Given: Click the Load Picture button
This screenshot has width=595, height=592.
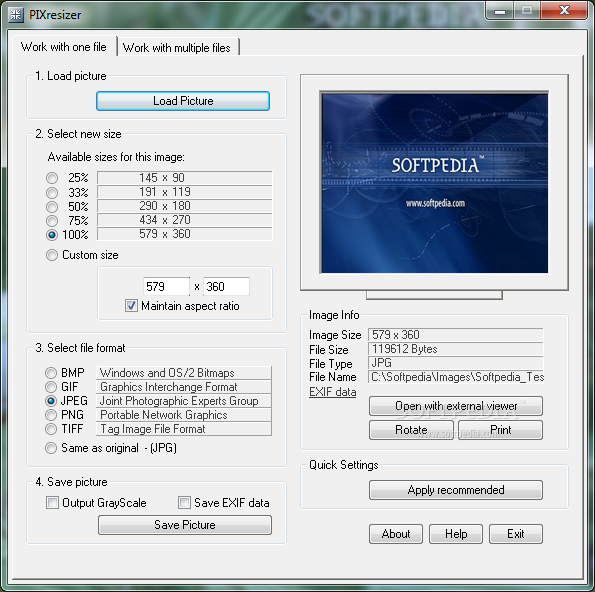Looking at the screenshot, I should tap(183, 101).
